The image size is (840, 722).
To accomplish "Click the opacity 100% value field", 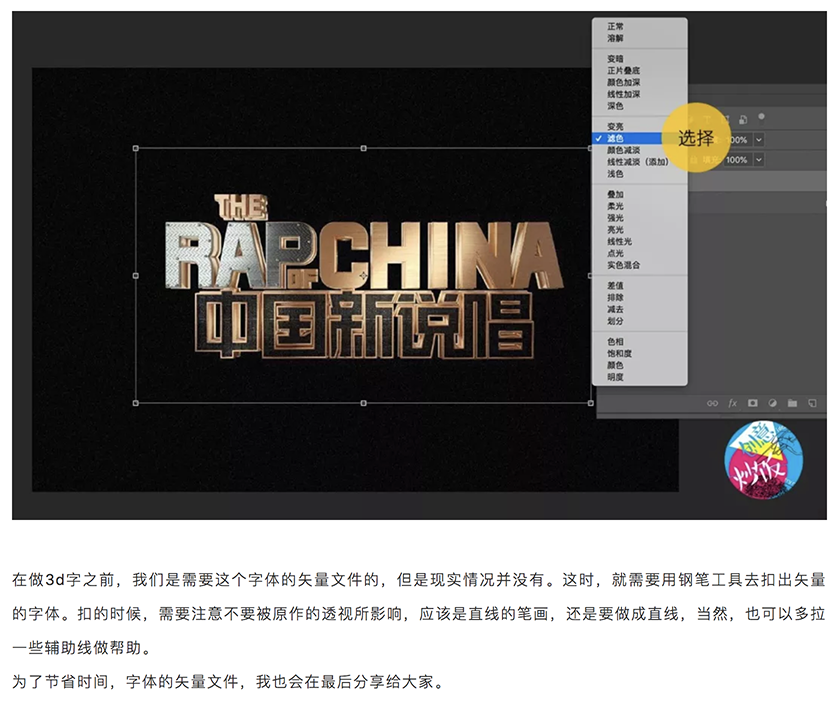I will (x=739, y=140).
